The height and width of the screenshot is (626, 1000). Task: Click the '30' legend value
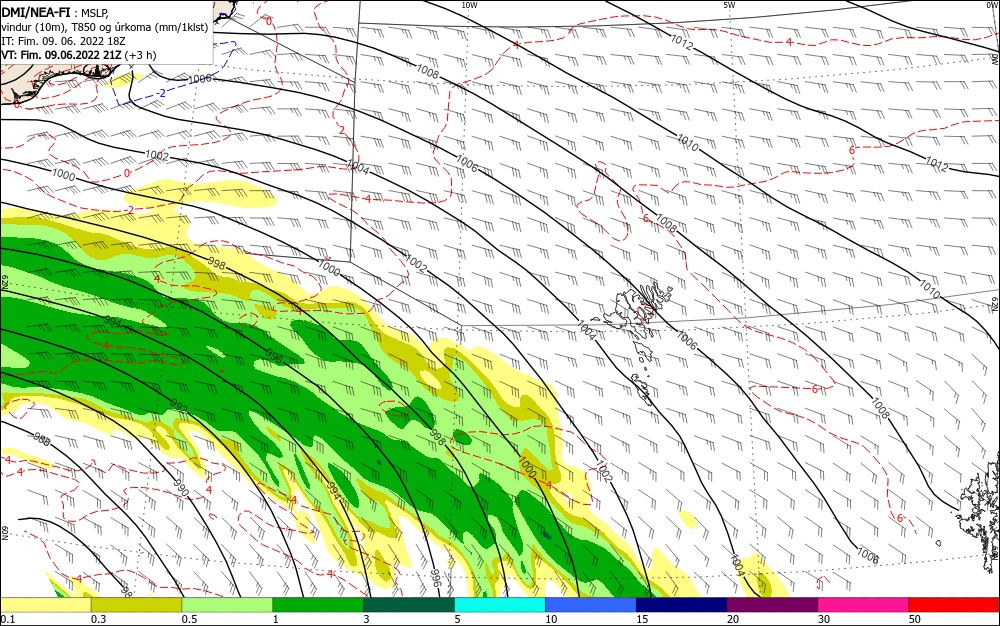pos(824,619)
